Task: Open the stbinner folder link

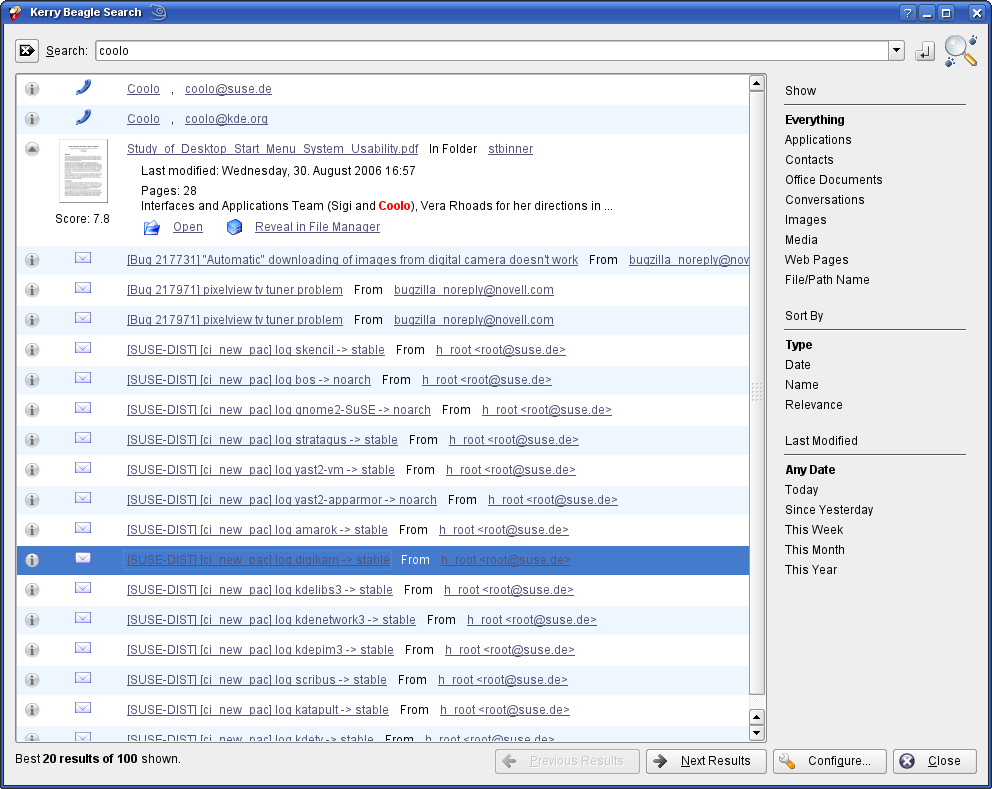Action: coord(511,149)
